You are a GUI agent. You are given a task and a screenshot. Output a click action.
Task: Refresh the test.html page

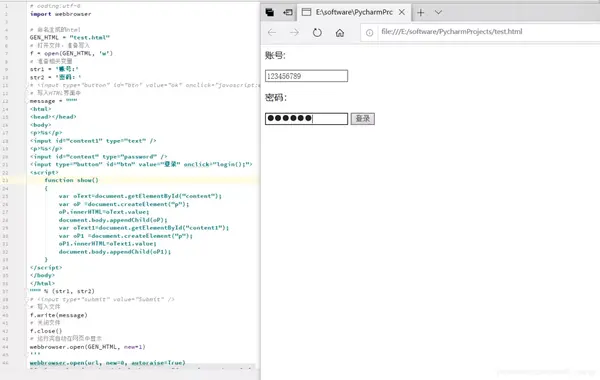(x=317, y=33)
